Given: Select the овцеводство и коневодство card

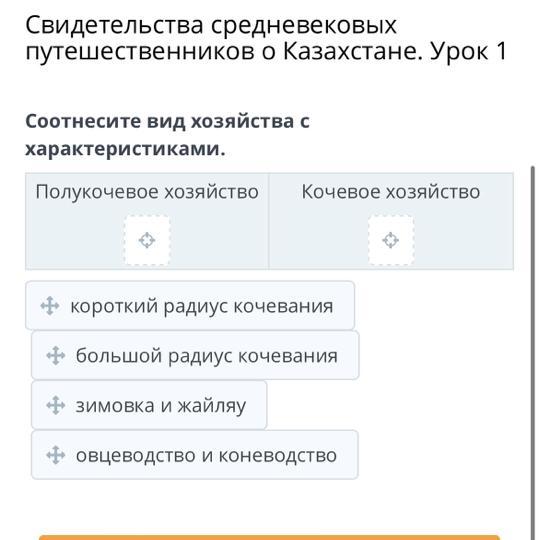Looking at the screenshot, I should (195, 455).
